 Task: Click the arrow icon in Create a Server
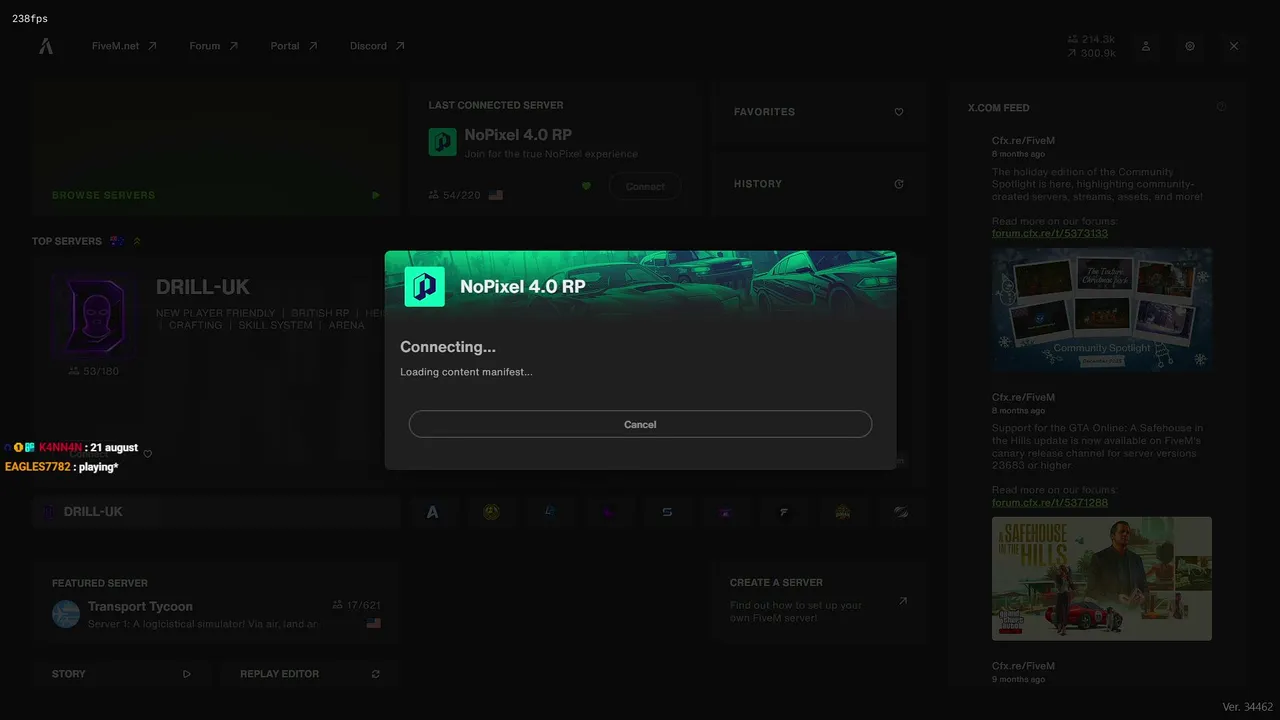903,601
